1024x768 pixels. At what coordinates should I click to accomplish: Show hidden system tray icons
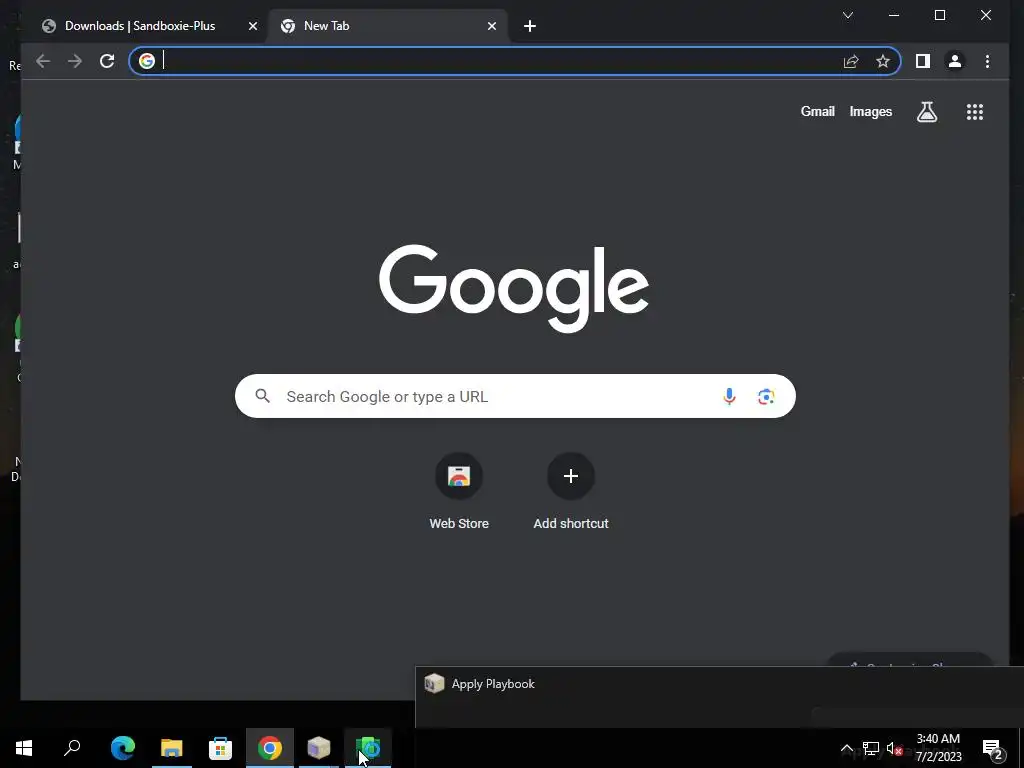point(846,748)
